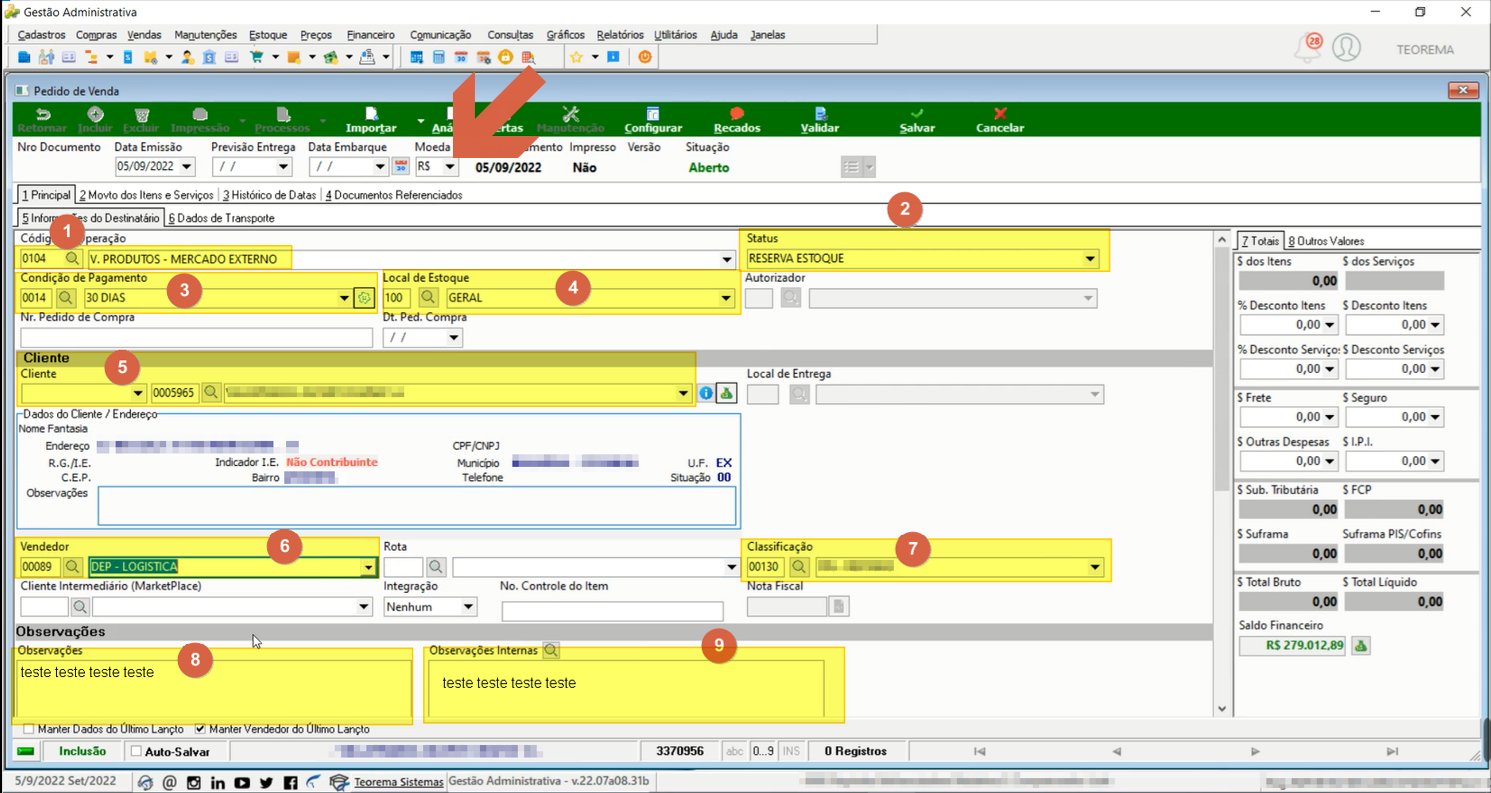Expand the Vendedor dropdown
1491x793 pixels.
[x=369, y=567]
